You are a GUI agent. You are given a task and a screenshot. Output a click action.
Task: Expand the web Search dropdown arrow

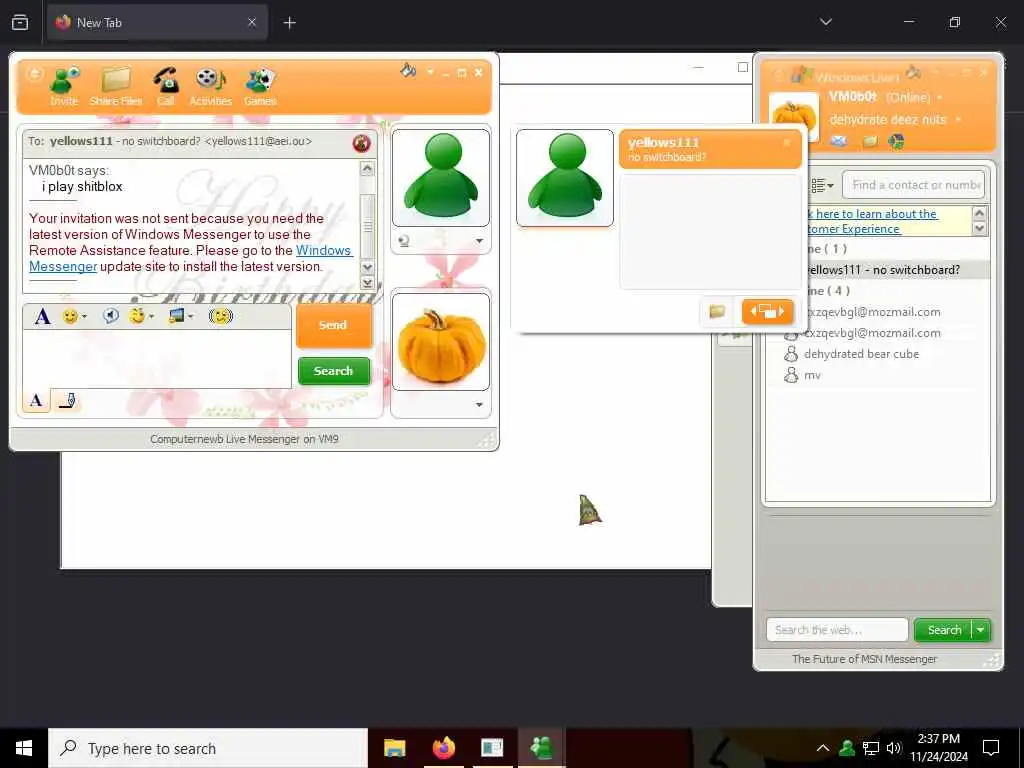tap(981, 630)
